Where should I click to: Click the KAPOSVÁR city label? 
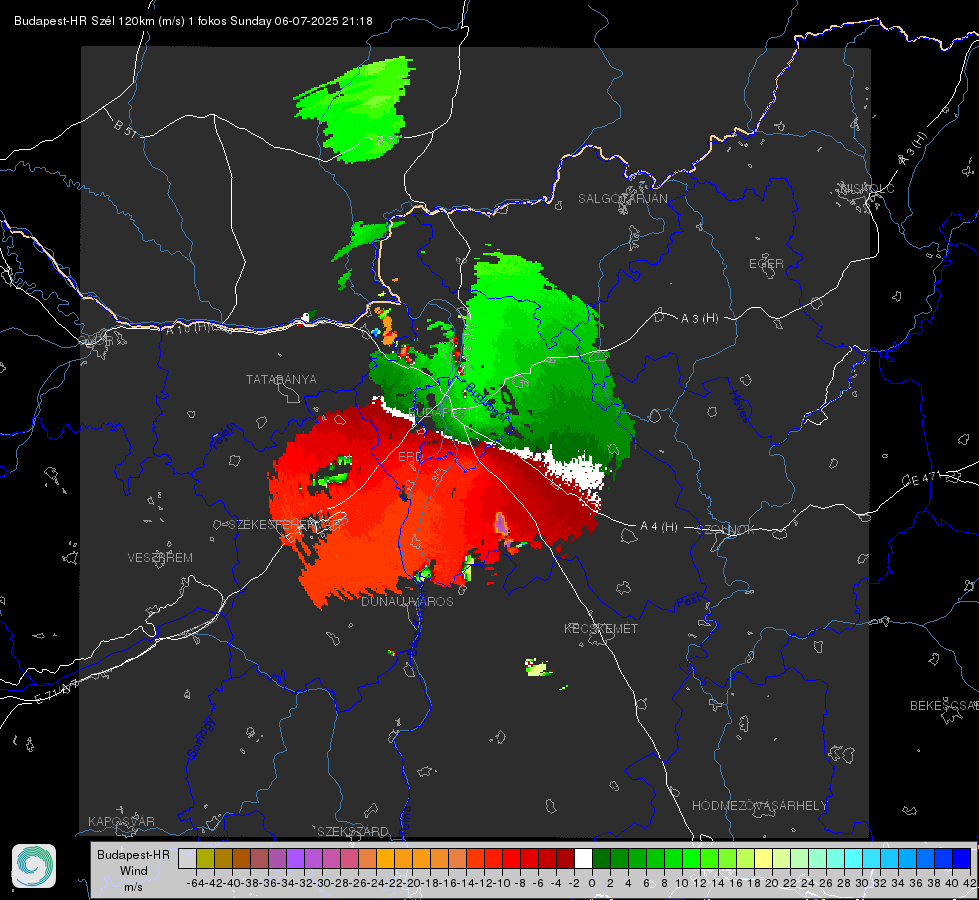[x=121, y=821]
